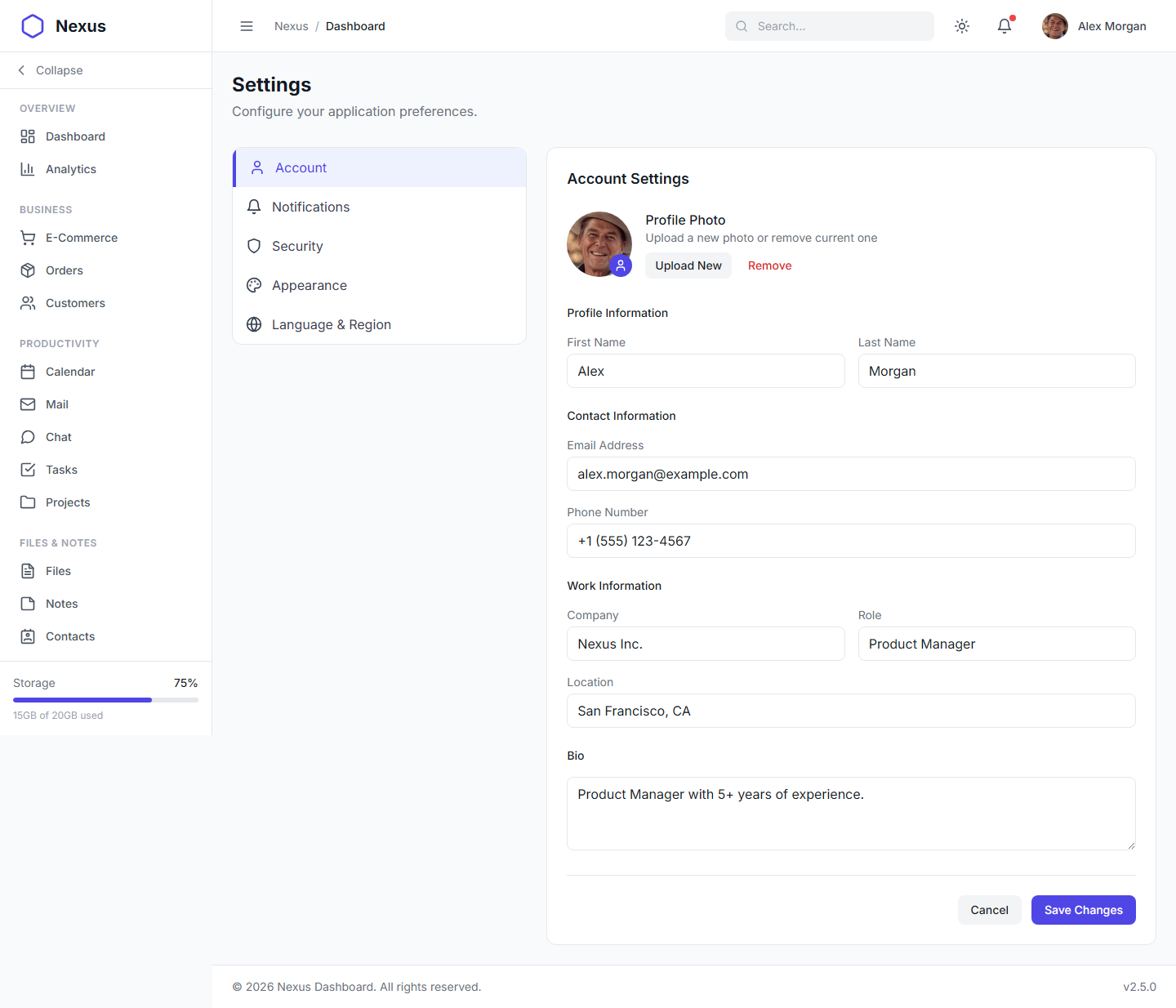Click the Company field
Viewport: 1176px width, 1008px height.
coord(706,644)
